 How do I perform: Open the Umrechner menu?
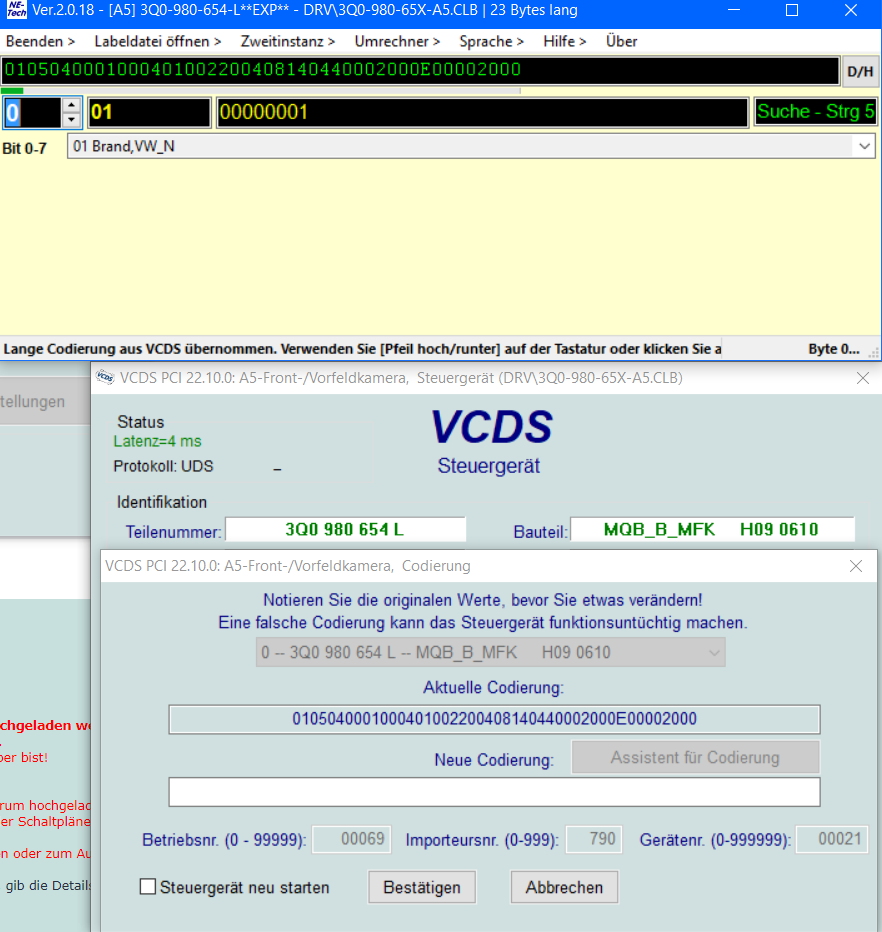(x=397, y=41)
